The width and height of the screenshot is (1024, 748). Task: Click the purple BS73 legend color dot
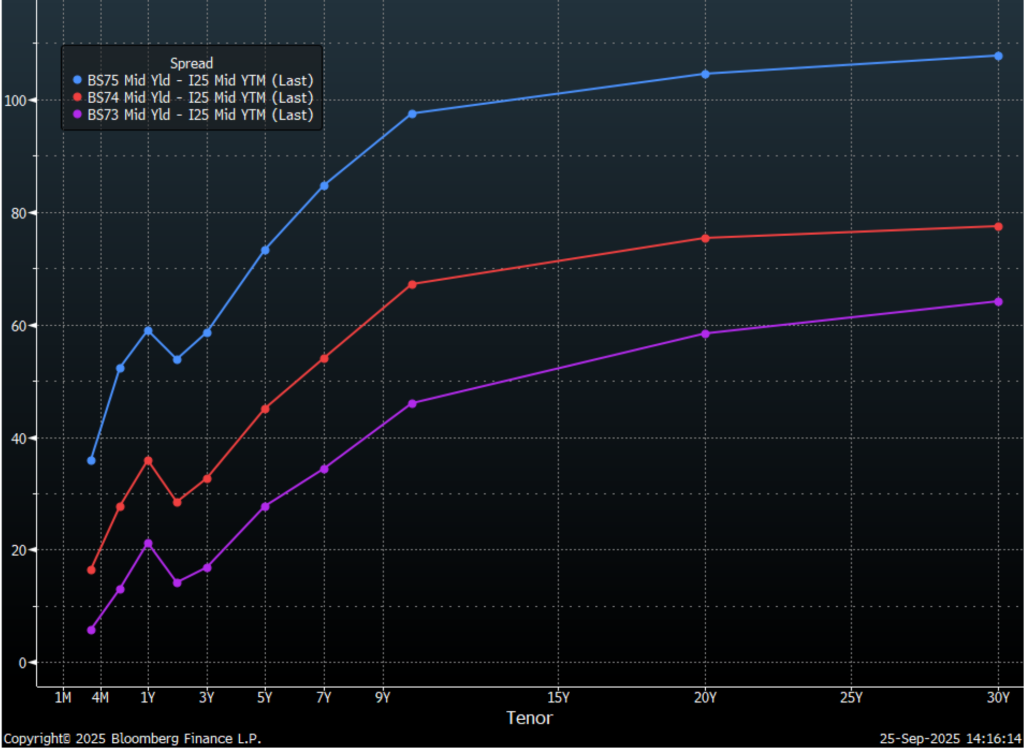79,115
